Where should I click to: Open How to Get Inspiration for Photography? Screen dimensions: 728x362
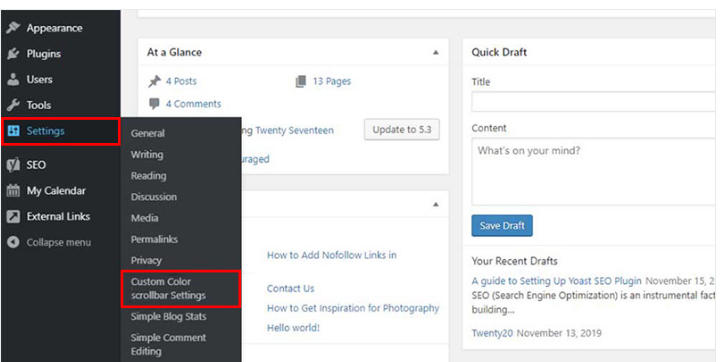(x=353, y=308)
